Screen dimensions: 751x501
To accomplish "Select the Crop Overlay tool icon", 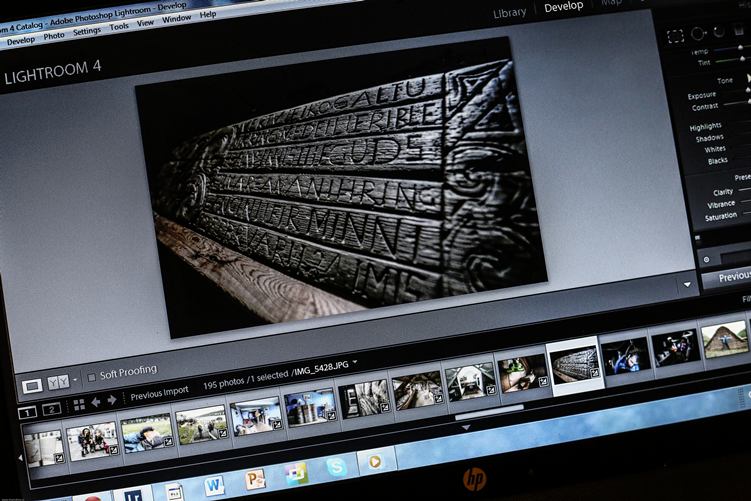I will tap(675, 36).
